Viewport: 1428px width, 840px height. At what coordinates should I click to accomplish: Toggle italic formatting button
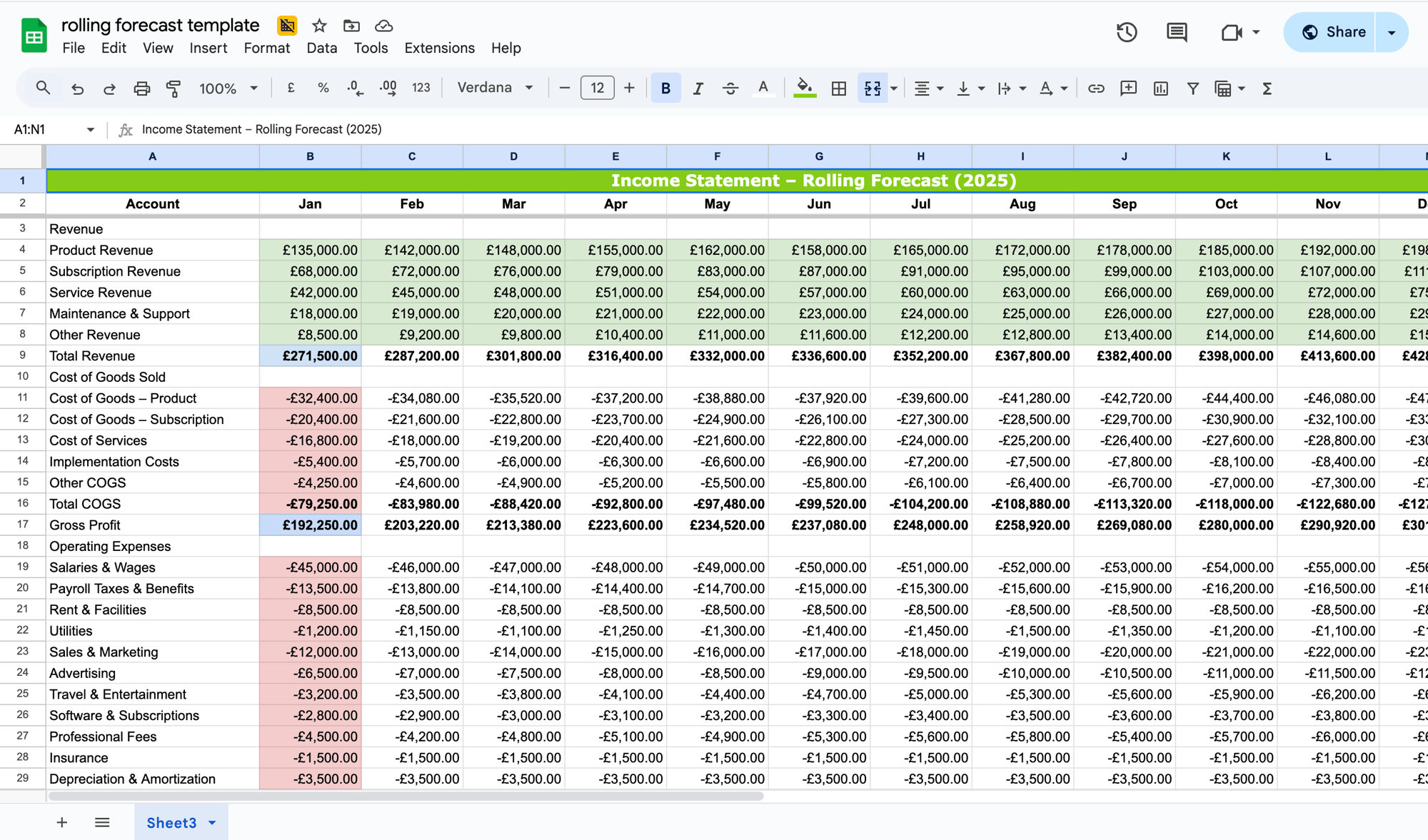[x=698, y=88]
